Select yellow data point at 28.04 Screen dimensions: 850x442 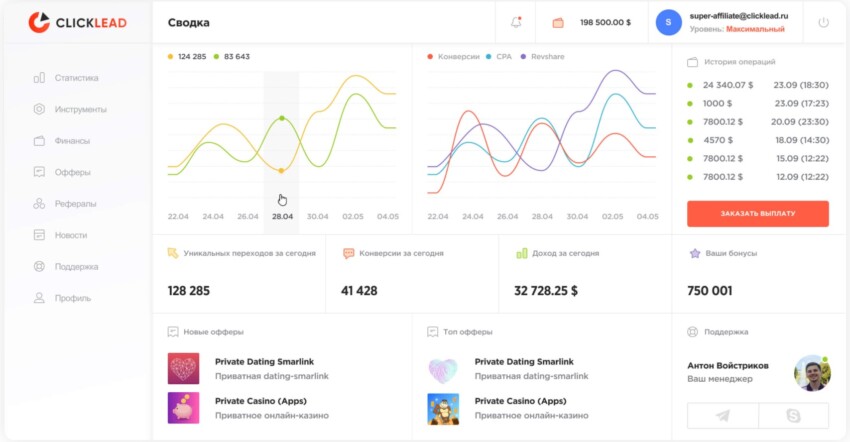click(281, 170)
